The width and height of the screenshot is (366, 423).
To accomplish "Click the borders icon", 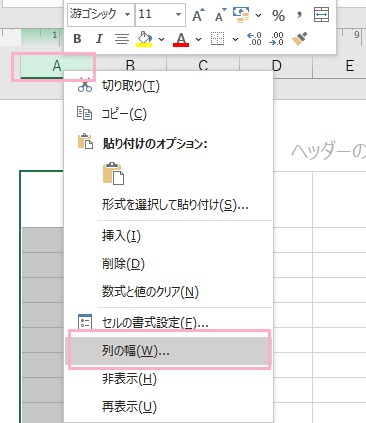I will coord(218,39).
